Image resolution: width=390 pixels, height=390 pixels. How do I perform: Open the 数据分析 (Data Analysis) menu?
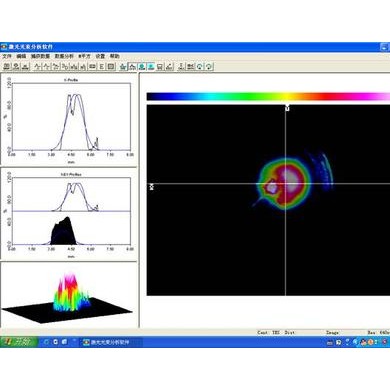(x=64, y=56)
